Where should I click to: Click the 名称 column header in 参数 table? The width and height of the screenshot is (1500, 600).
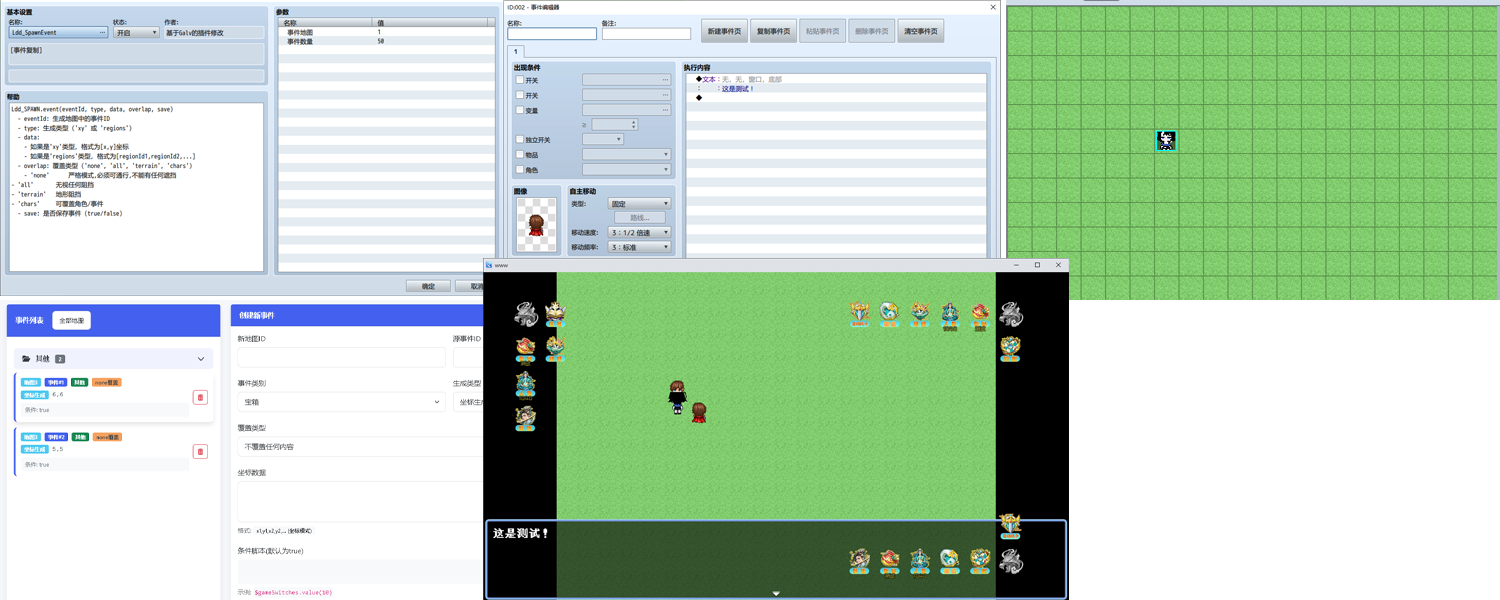(325, 23)
